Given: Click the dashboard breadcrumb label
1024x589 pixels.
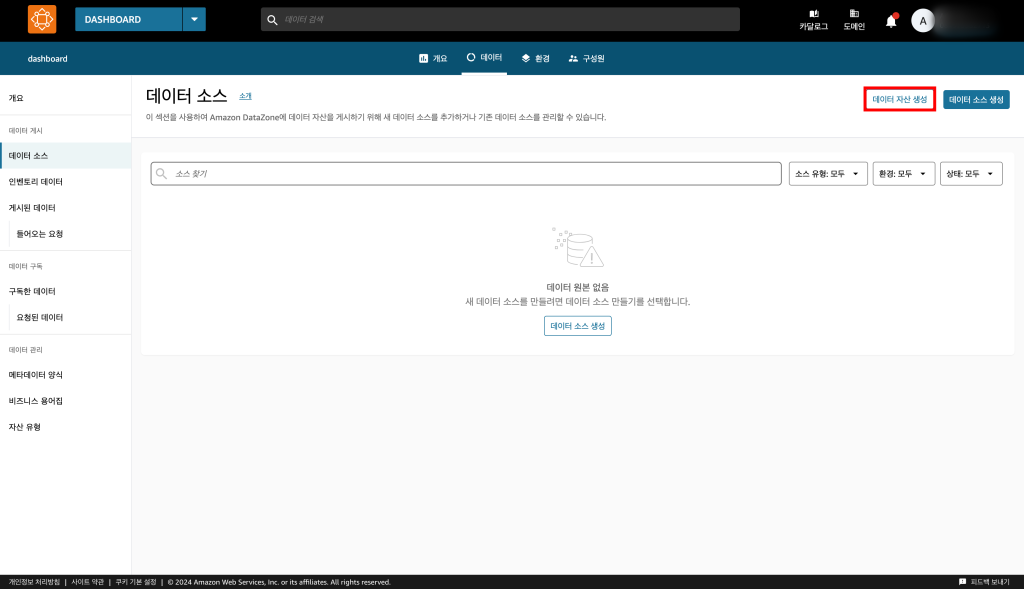Looking at the screenshot, I should (x=48, y=59).
